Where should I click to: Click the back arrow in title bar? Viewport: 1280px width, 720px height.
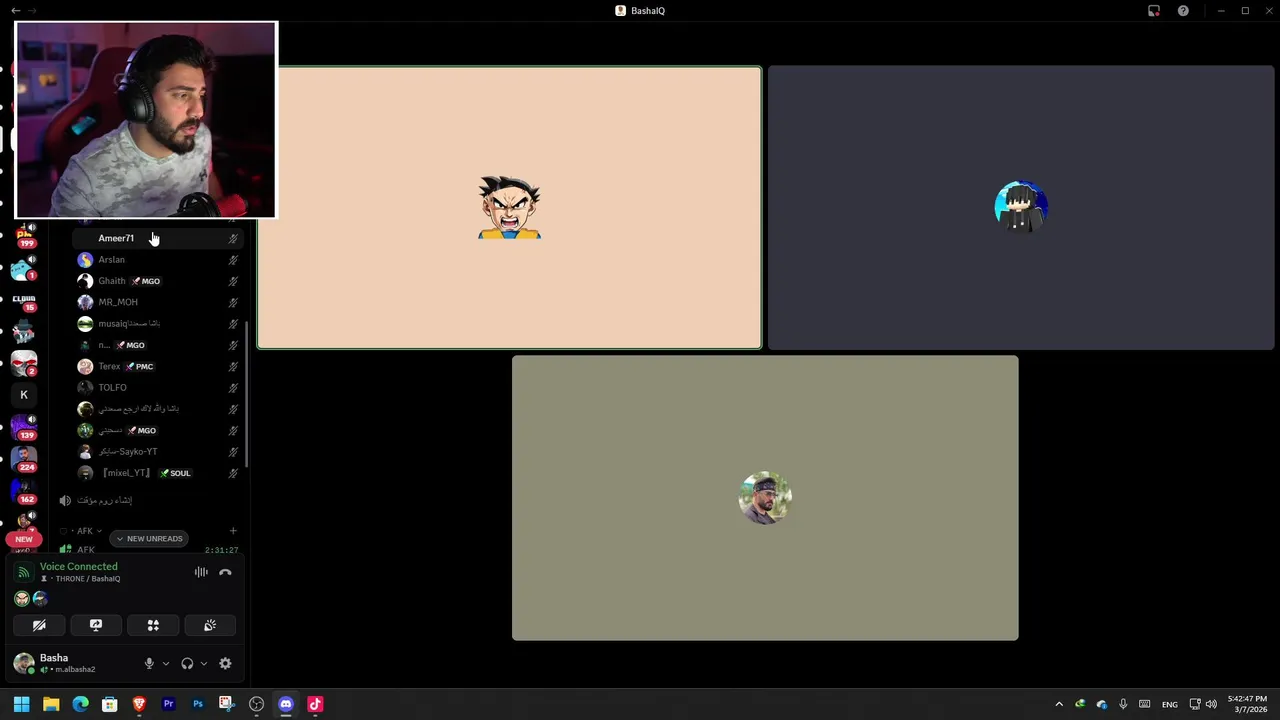(x=15, y=11)
